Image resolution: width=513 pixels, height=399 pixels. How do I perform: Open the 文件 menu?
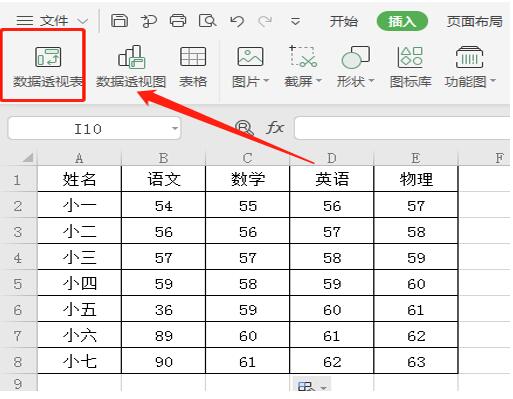(53, 21)
